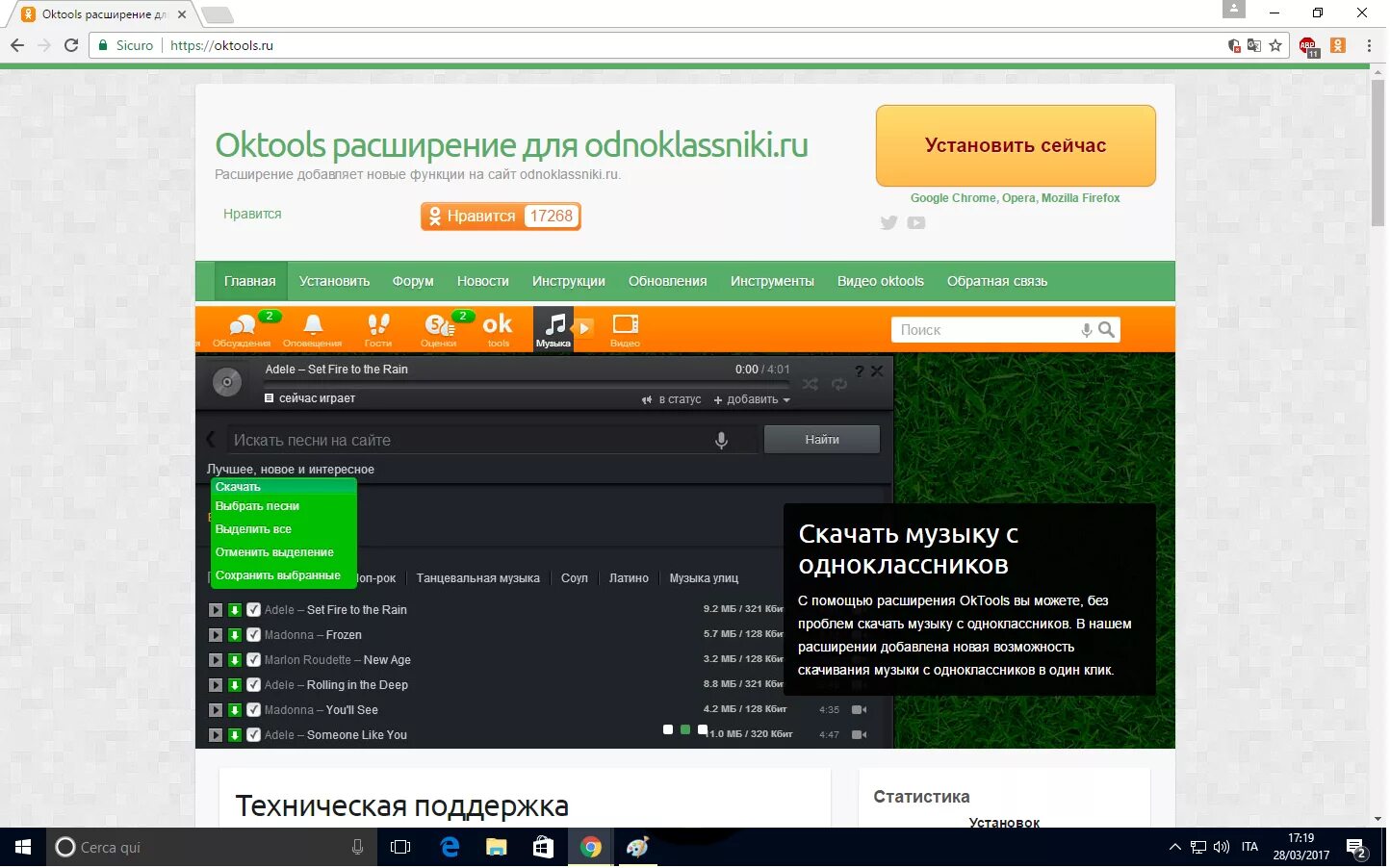The width and height of the screenshot is (1390, 868).
Task: Choose Сохранить выбранные from green menu
Action: [x=279, y=576]
